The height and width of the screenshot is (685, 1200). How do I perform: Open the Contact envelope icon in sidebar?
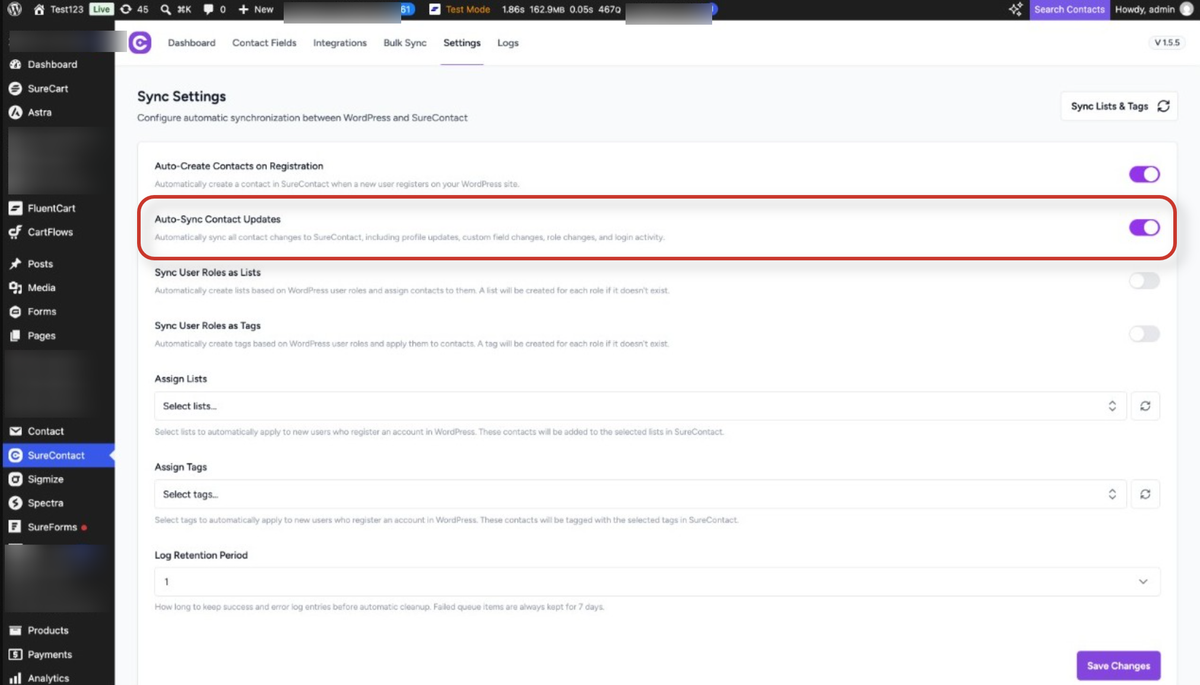click(x=15, y=431)
